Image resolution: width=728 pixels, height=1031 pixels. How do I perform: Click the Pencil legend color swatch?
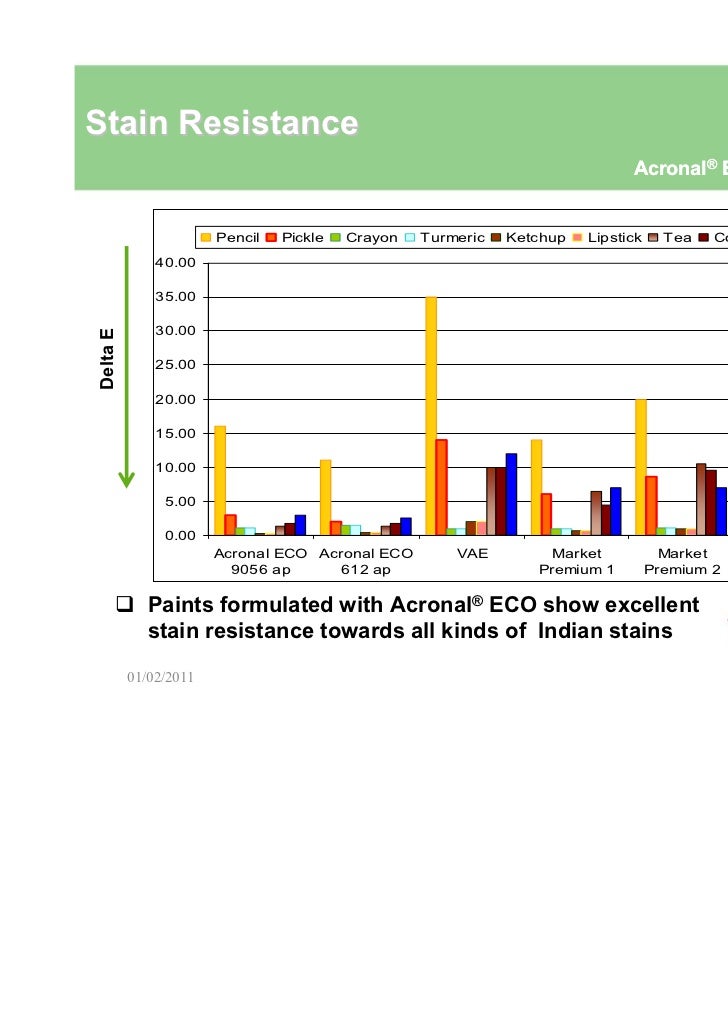coord(206,237)
